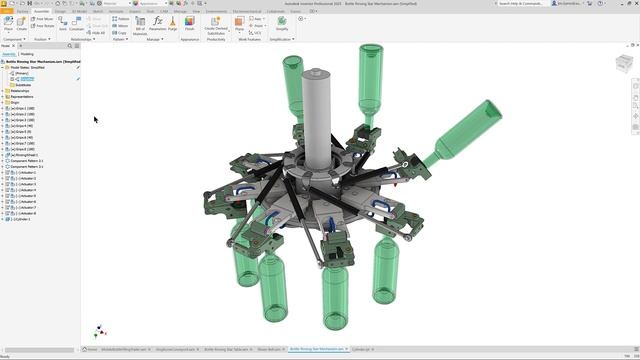
Task: Activate the Constrain tool
Action: [x=76, y=24]
